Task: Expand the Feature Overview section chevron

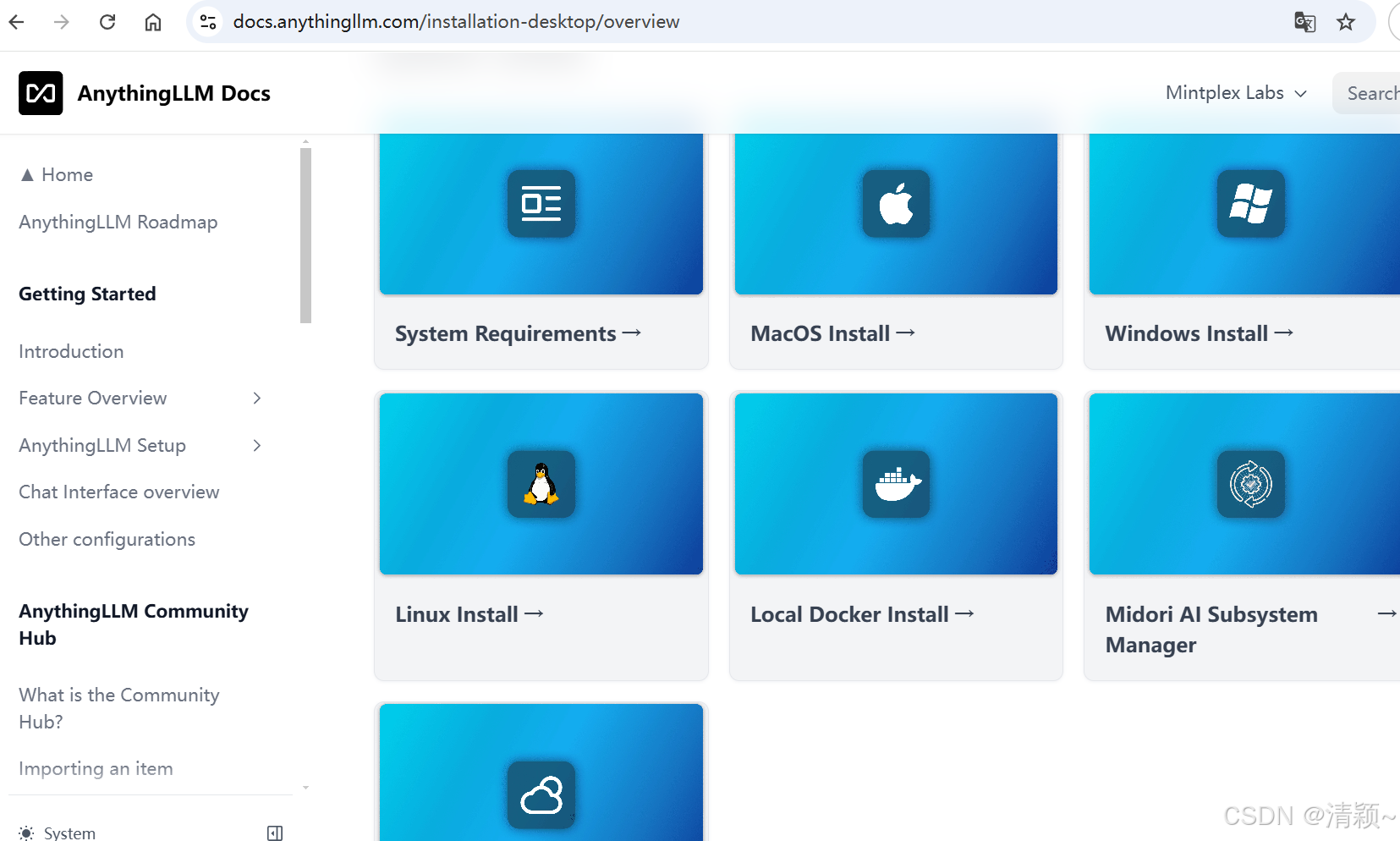Action: [257, 399]
